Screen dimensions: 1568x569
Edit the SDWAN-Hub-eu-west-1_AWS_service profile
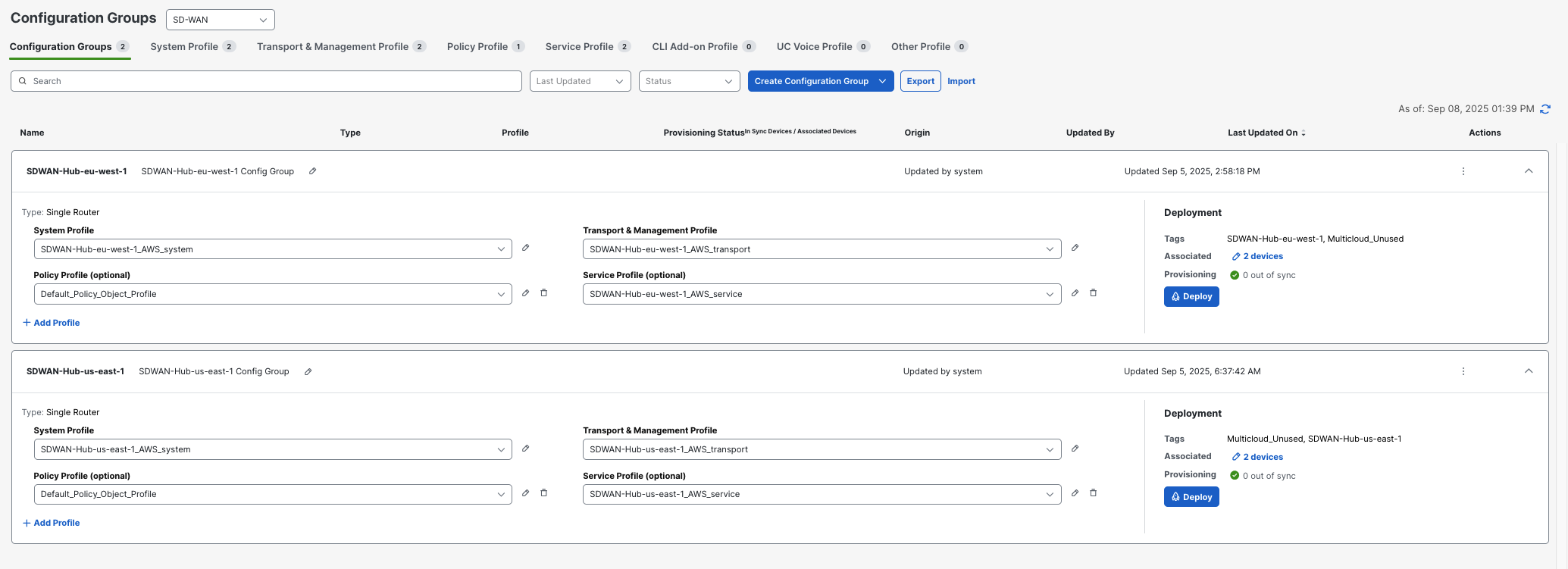(x=1075, y=293)
